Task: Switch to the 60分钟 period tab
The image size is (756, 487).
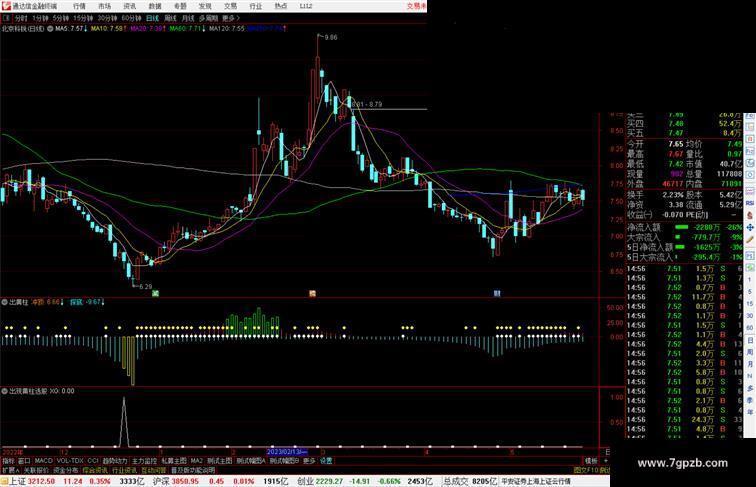Action: point(131,18)
